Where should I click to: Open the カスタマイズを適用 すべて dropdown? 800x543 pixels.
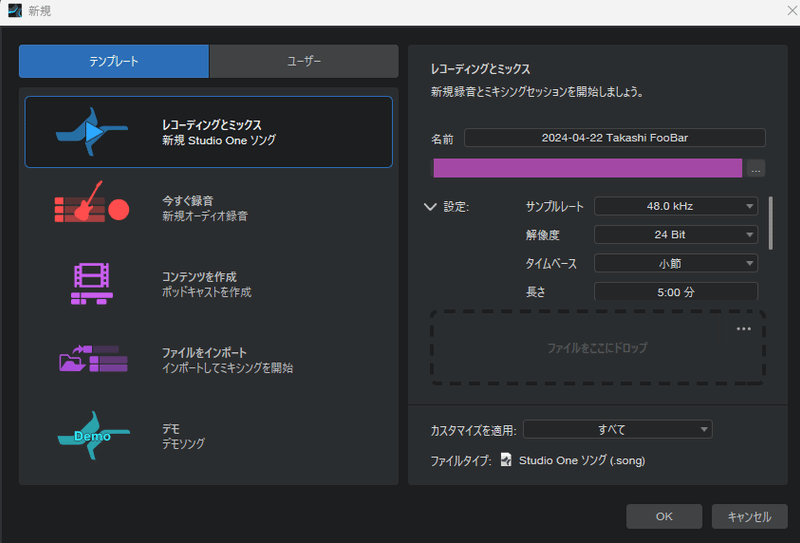pyautogui.click(x=618, y=429)
